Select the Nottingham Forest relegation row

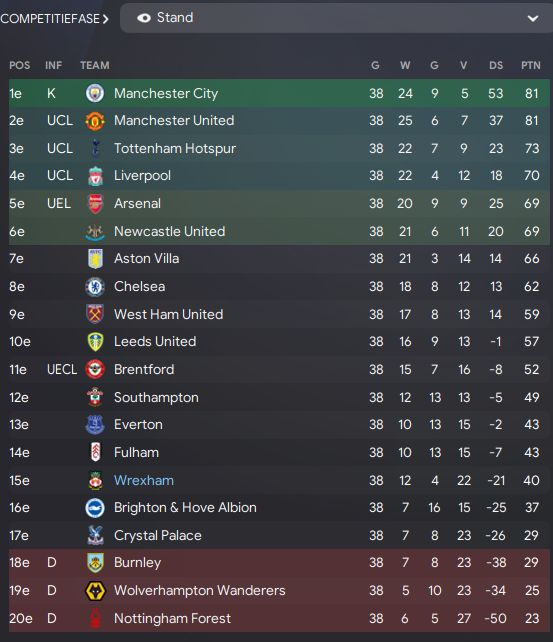click(279, 618)
